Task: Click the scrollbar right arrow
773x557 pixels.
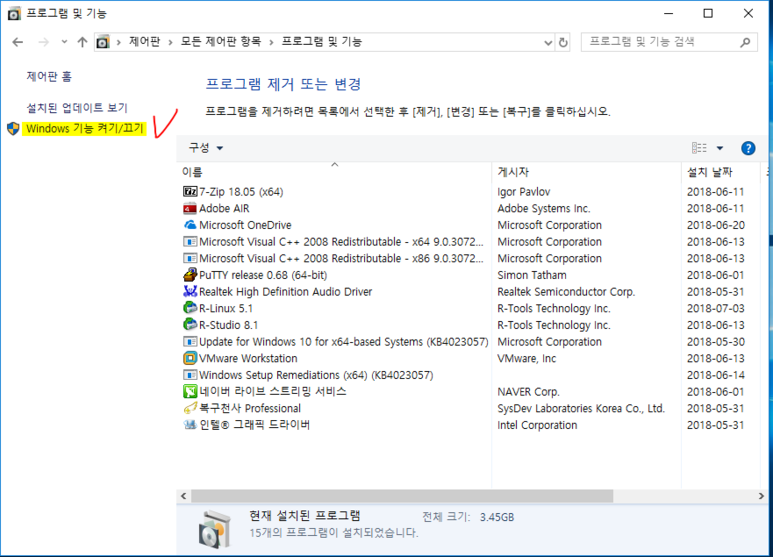Action: point(761,496)
